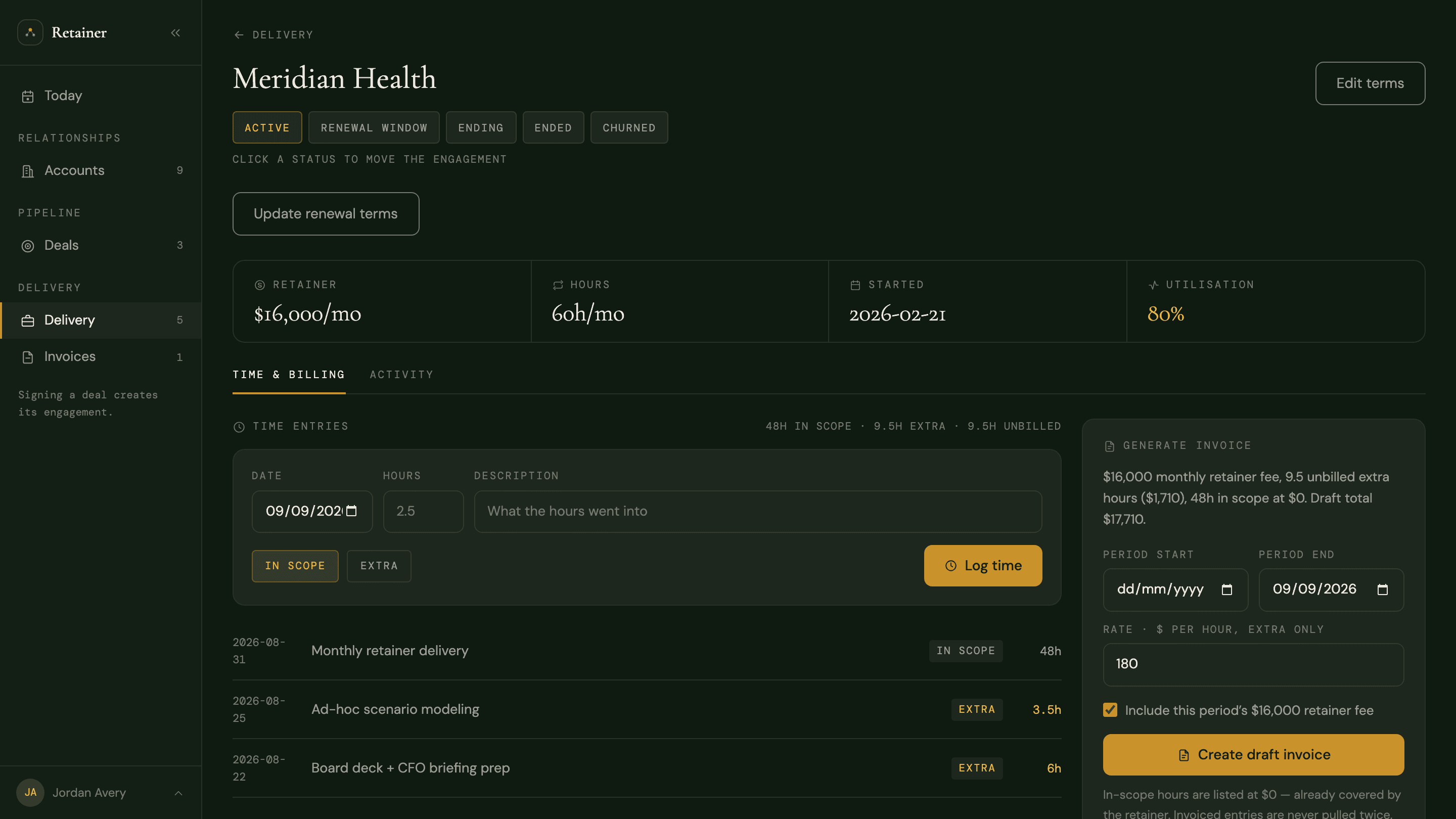Click the Edit terms button
The height and width of the screenshot is (819, 1456).
coord(1370,83)
